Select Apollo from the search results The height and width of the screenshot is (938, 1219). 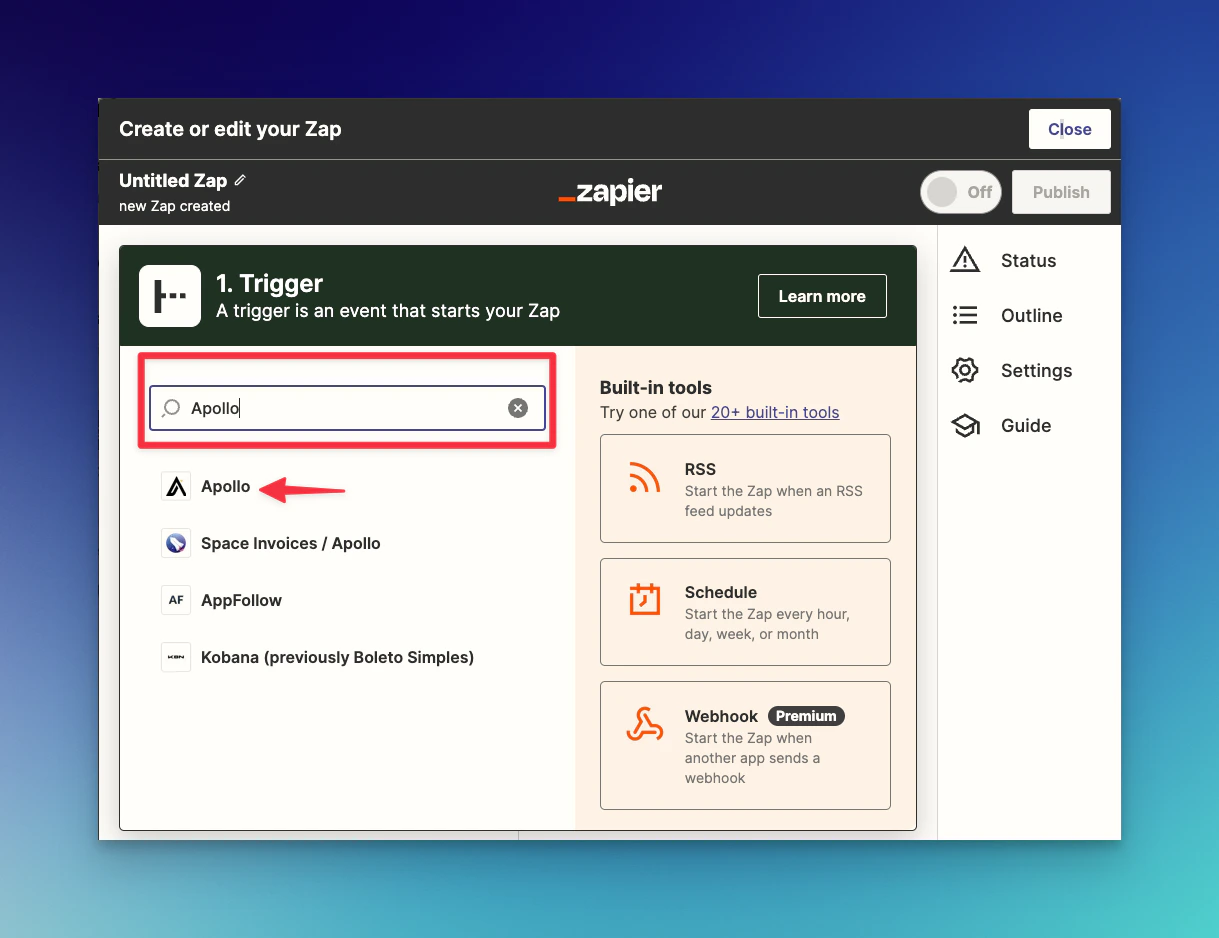pyautogui.click(x=226, y=487)
